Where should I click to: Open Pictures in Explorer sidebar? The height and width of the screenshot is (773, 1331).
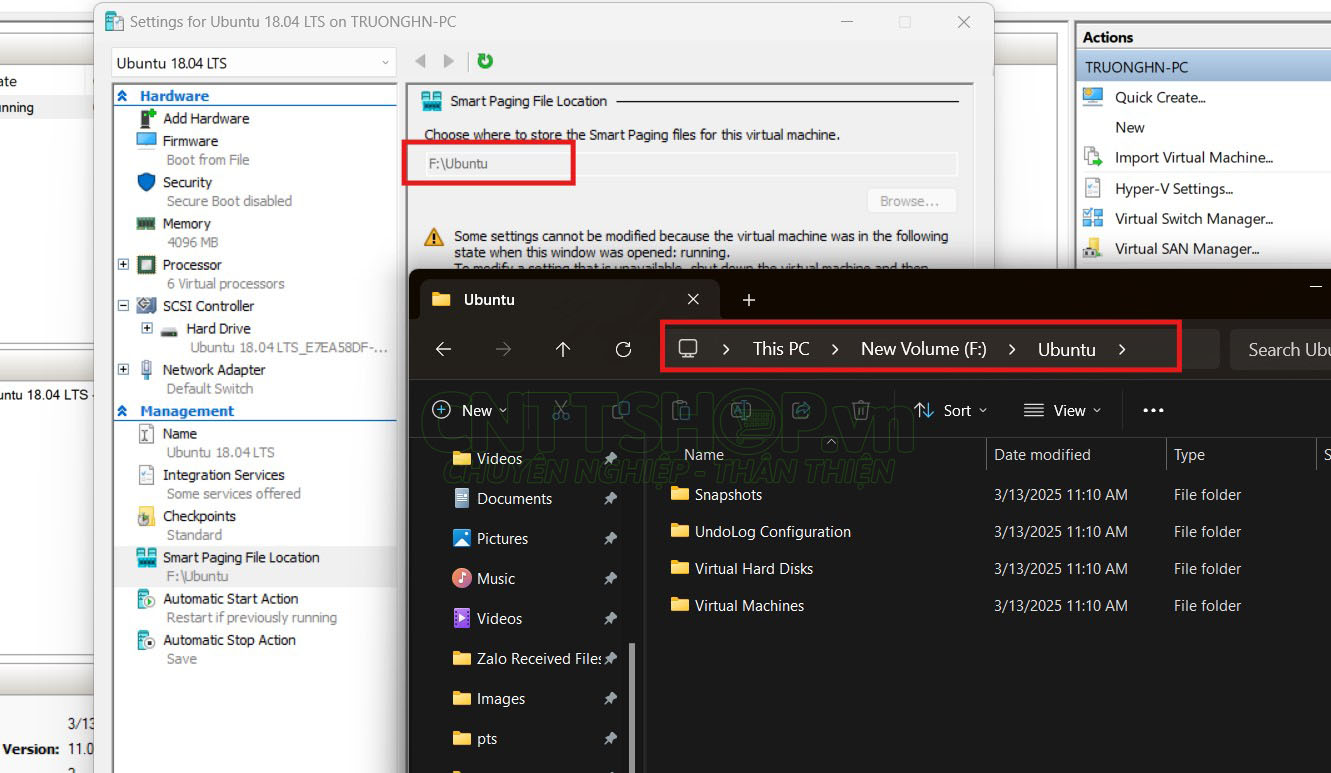point(502,538)
